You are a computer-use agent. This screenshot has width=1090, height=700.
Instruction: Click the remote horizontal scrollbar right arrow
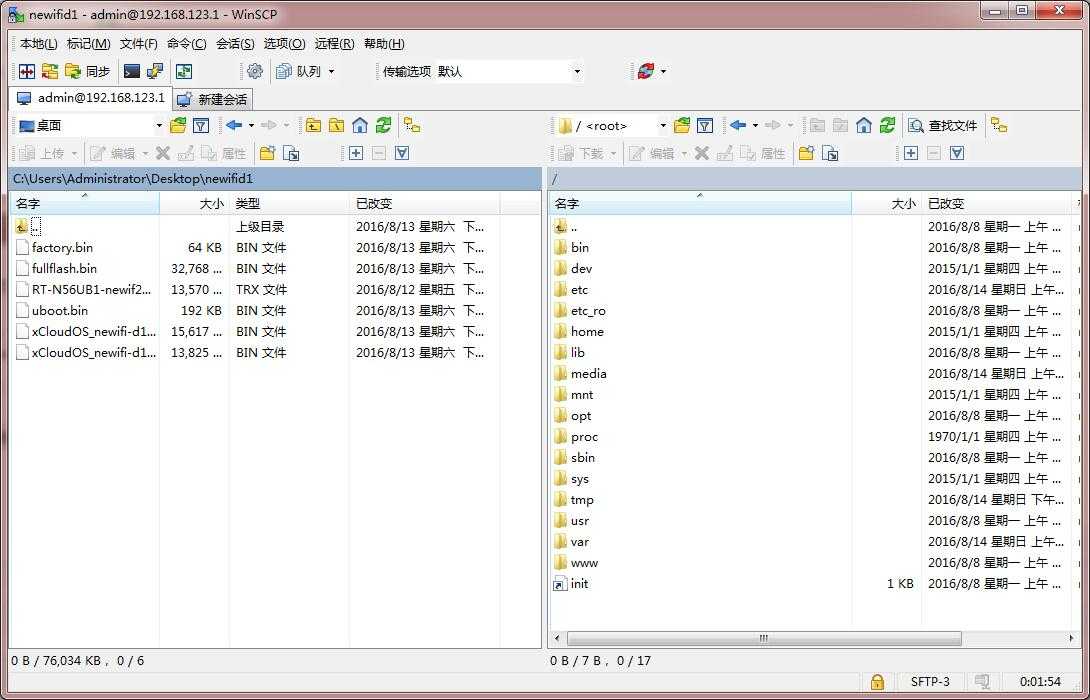pyautogui.click(x=1071, y=638)
